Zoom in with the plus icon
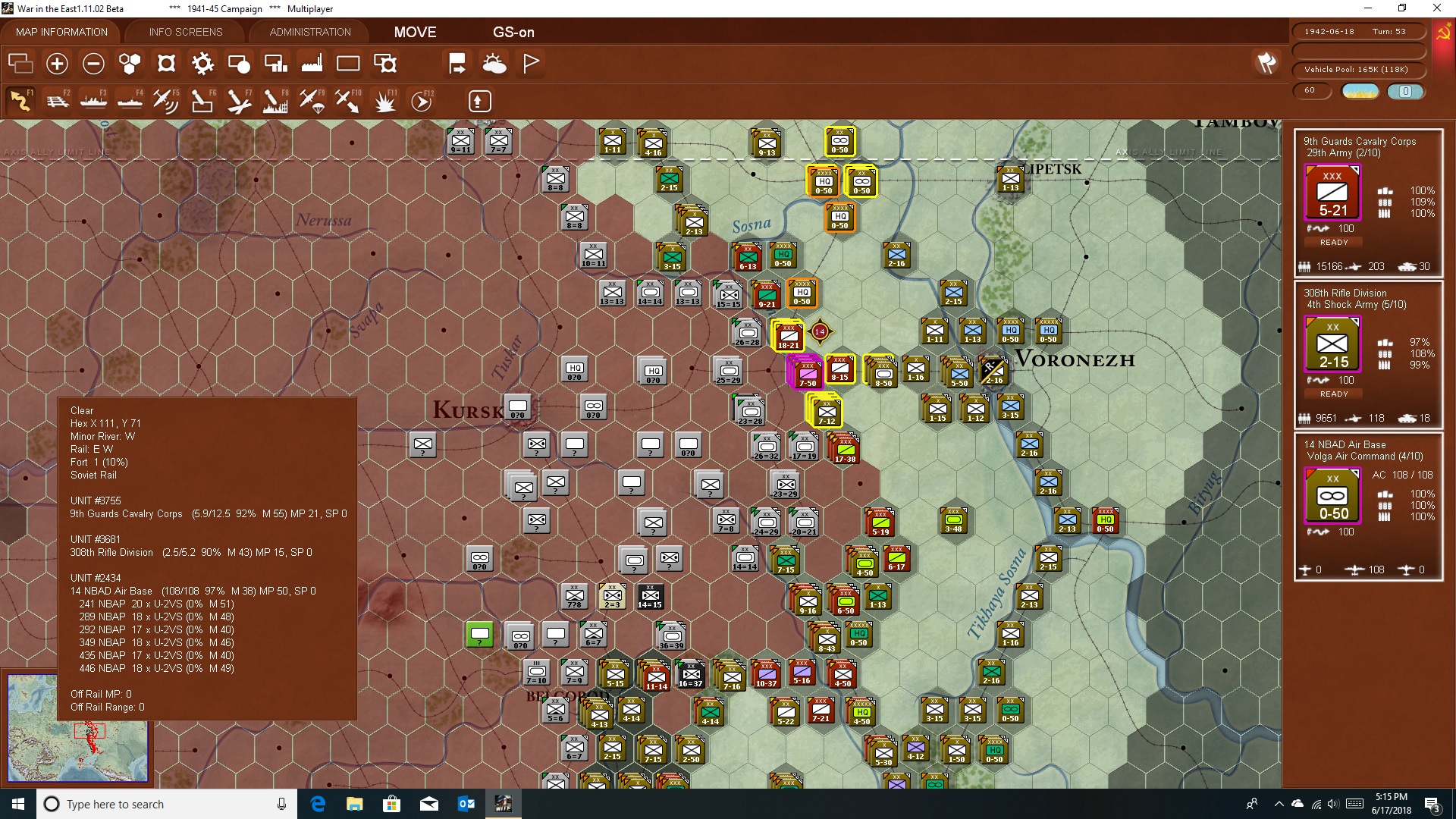The height and width of the screenshot is (819, 1456). 57,64
